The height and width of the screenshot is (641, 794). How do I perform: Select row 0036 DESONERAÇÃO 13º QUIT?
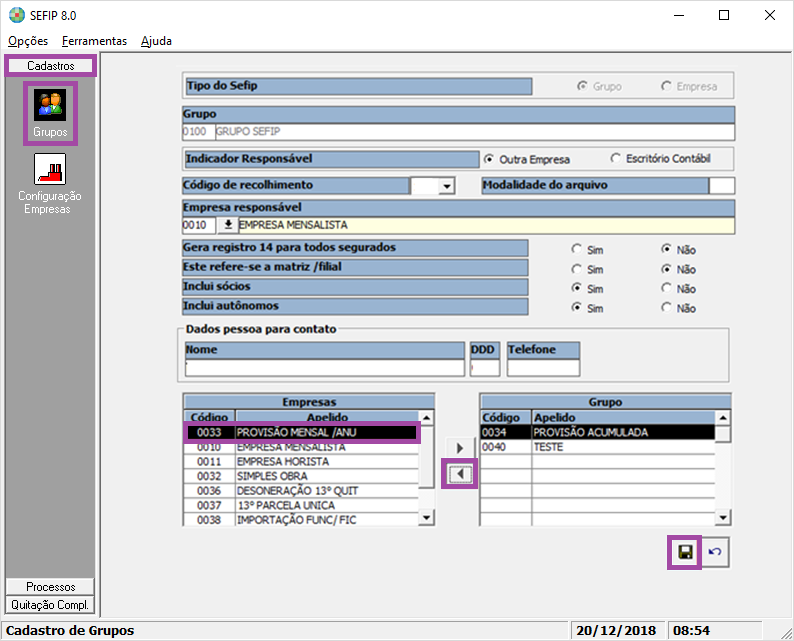coord(301,491)
